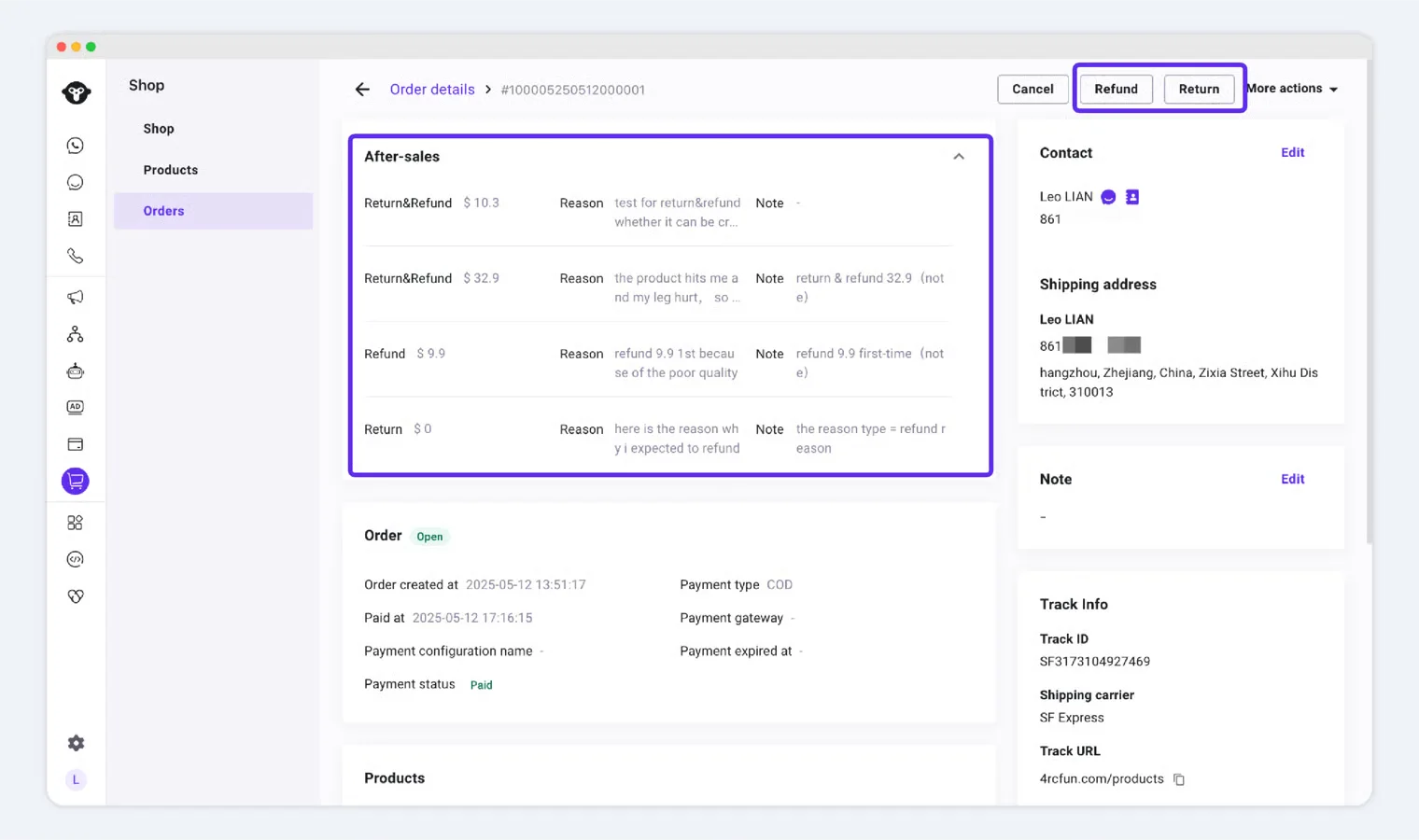Image resolution: width=1419 pixels, height=840 pixels.
Task: Open the AD icon in the sidebar
Action: pyautogui.click(x=76, y=407)
